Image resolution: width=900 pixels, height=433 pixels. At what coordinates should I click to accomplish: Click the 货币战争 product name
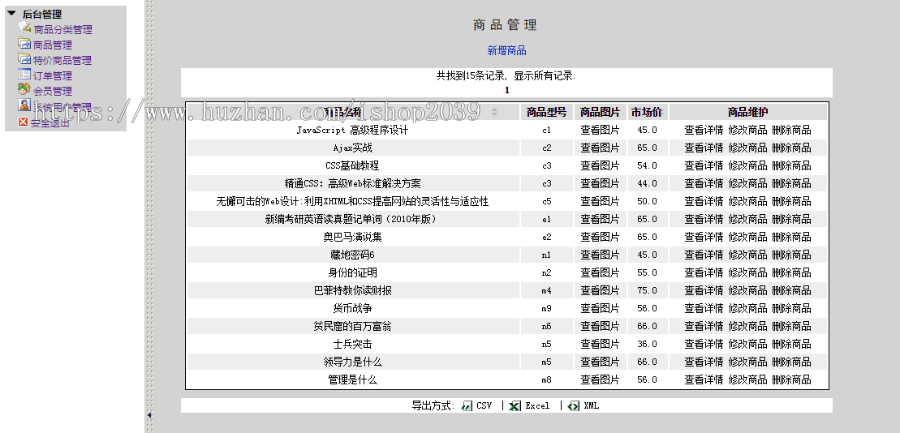[x=352, y=308]
